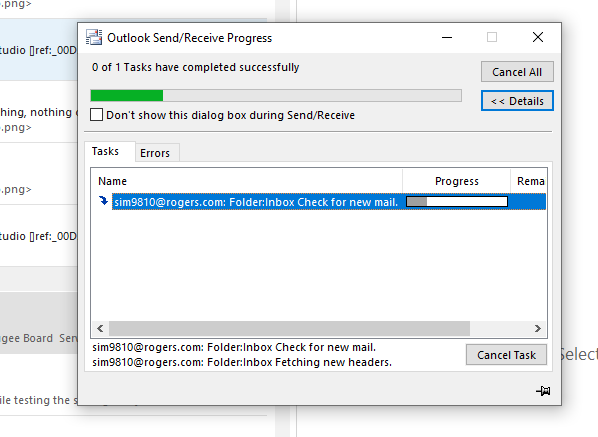Click the pushpin icon at dialog bottom

click(543, 391)
